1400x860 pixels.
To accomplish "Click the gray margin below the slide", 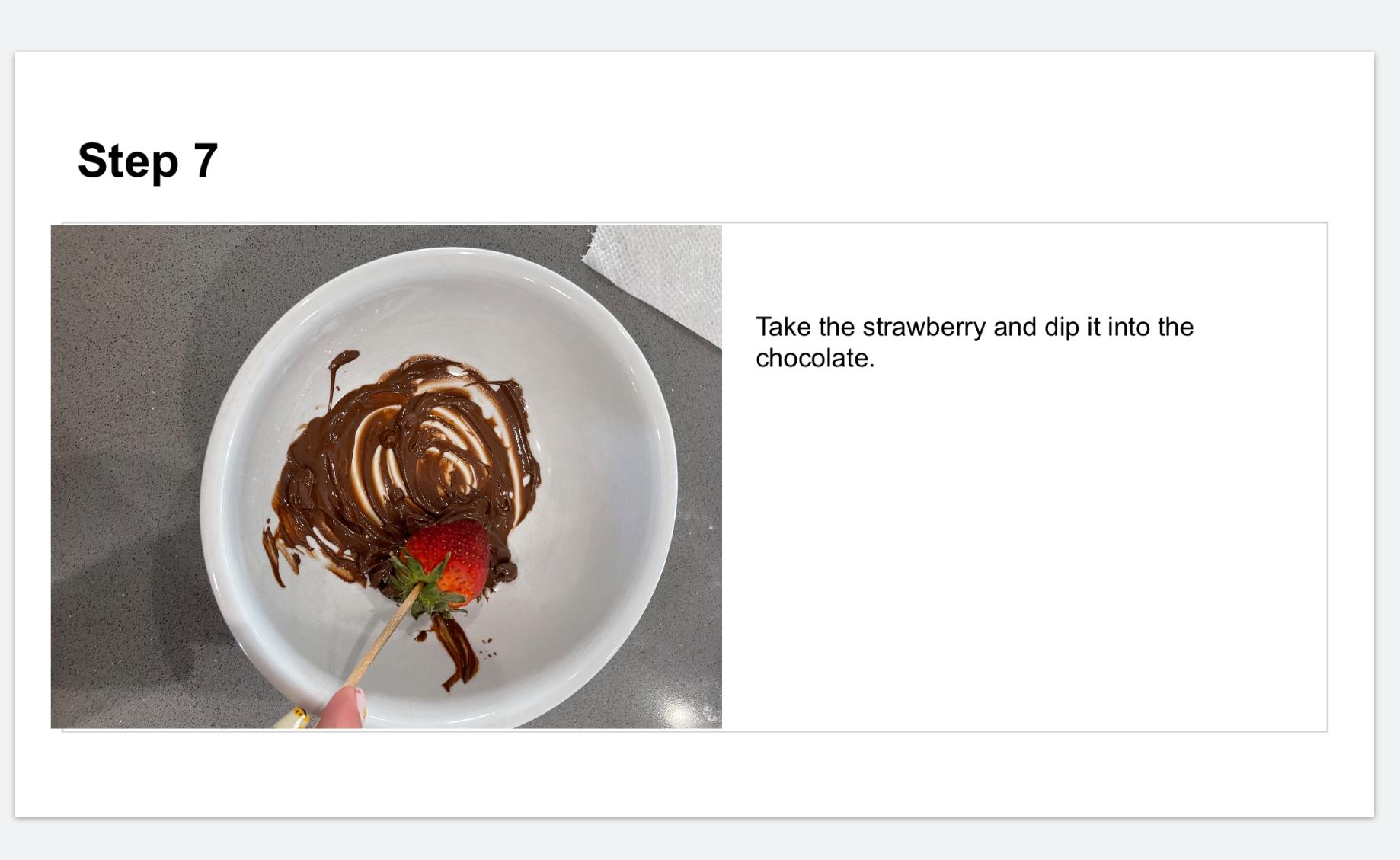I will (x=700, y=839).
